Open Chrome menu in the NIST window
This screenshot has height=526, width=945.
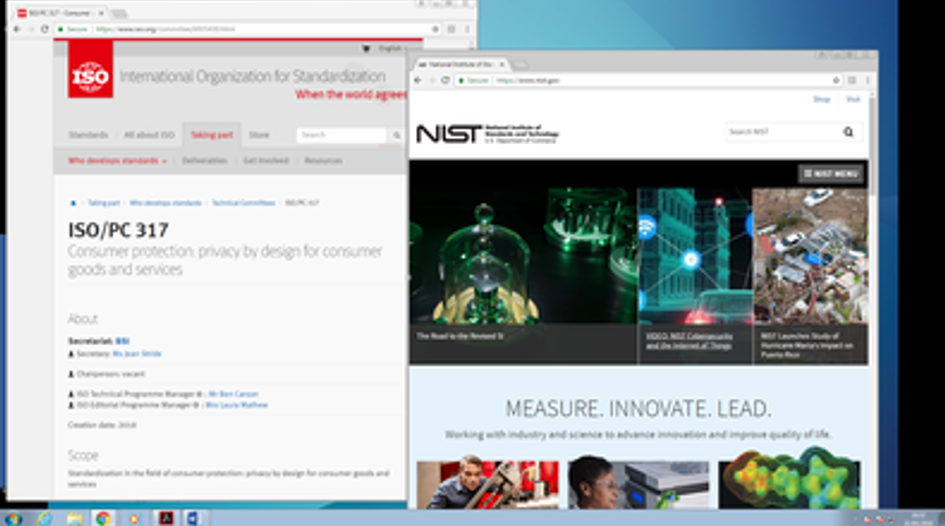[867, 80]
